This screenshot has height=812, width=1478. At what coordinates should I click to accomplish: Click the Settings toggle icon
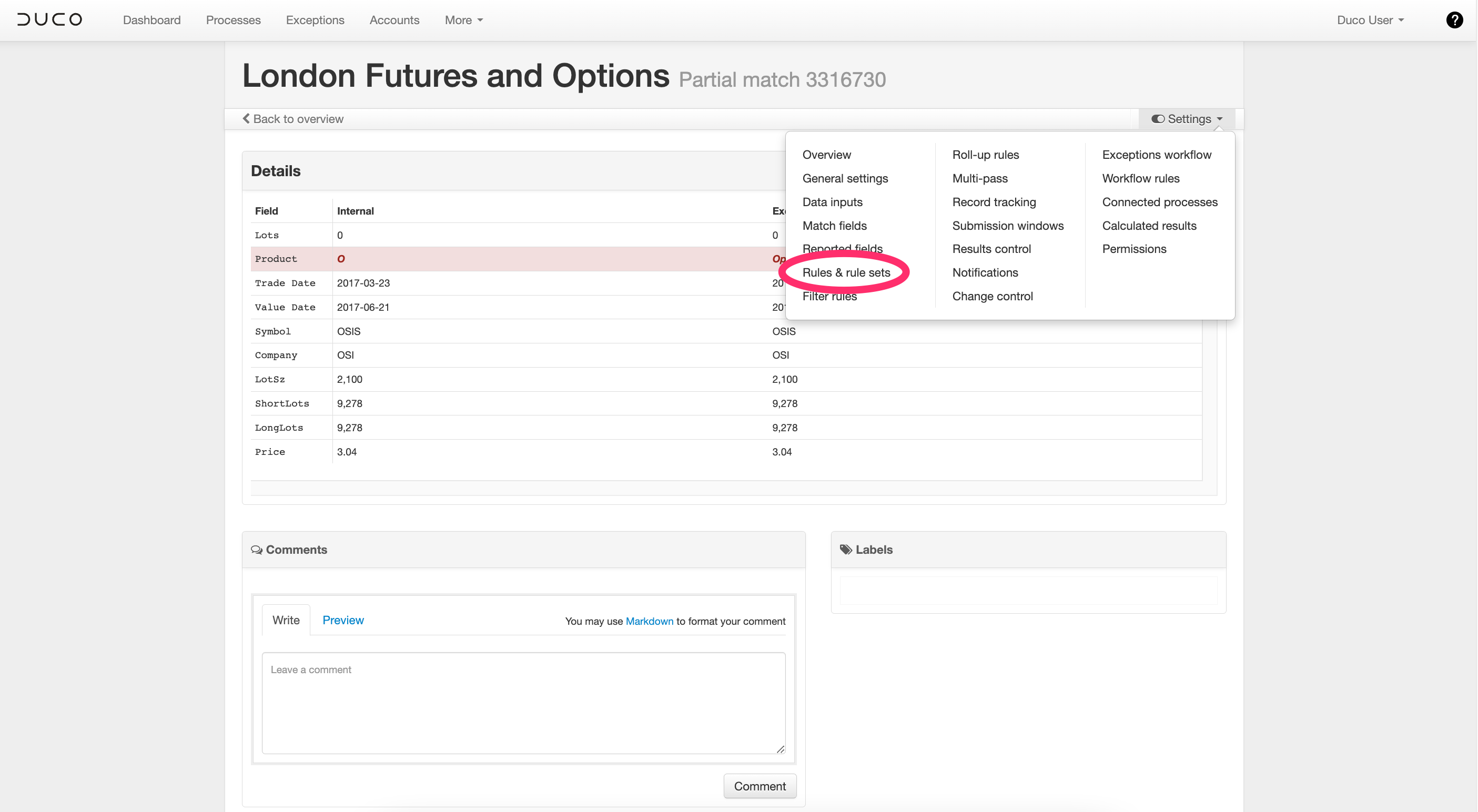point(1158,119)
